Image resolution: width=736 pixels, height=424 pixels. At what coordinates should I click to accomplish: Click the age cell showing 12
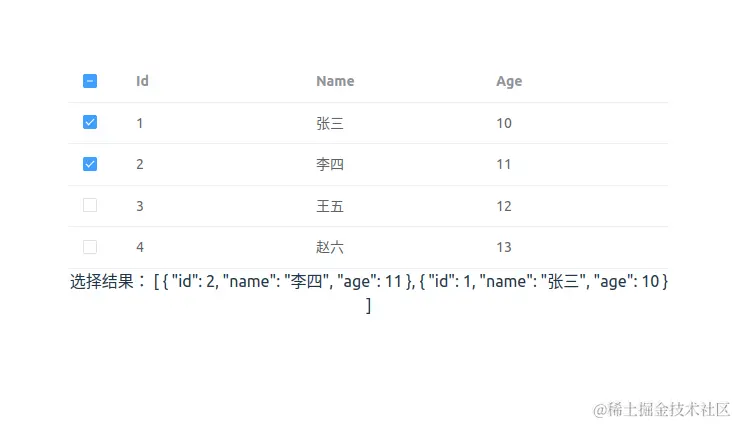click(504, 206)
